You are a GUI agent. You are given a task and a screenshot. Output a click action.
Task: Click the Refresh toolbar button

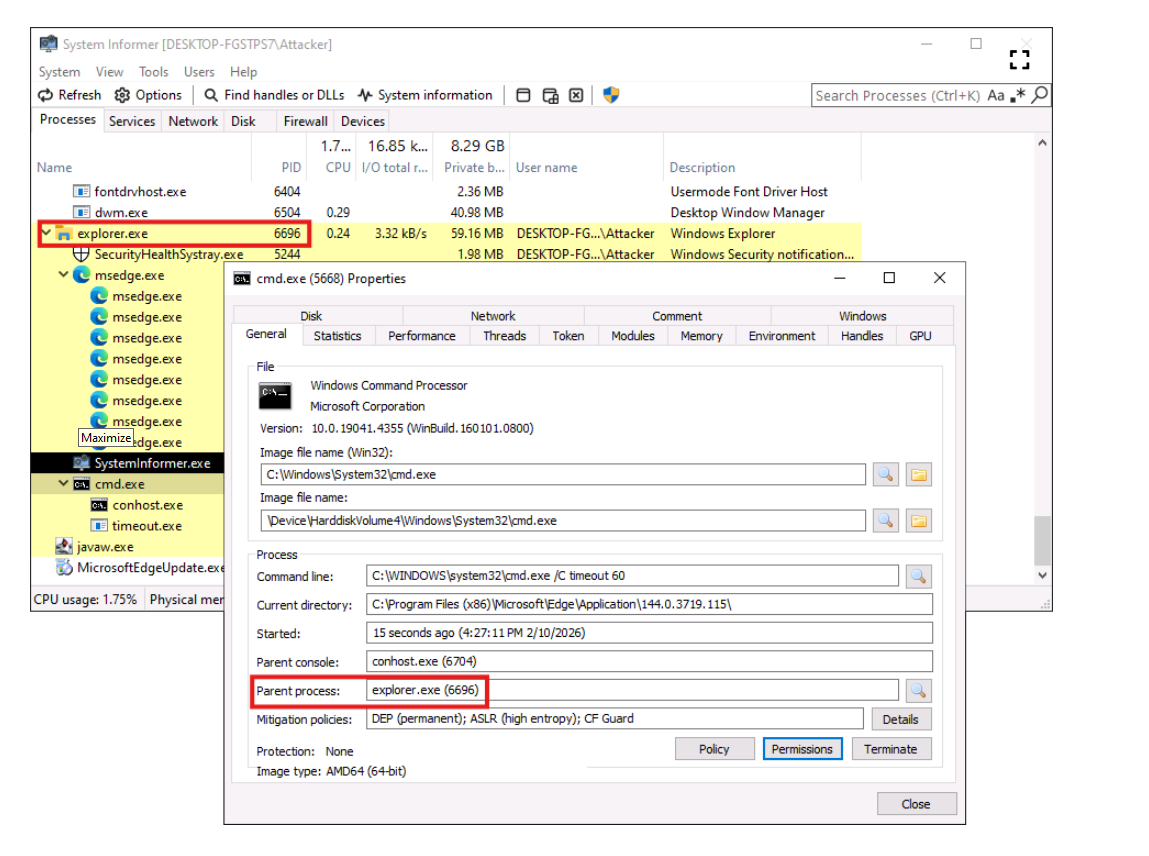[70, 95]
